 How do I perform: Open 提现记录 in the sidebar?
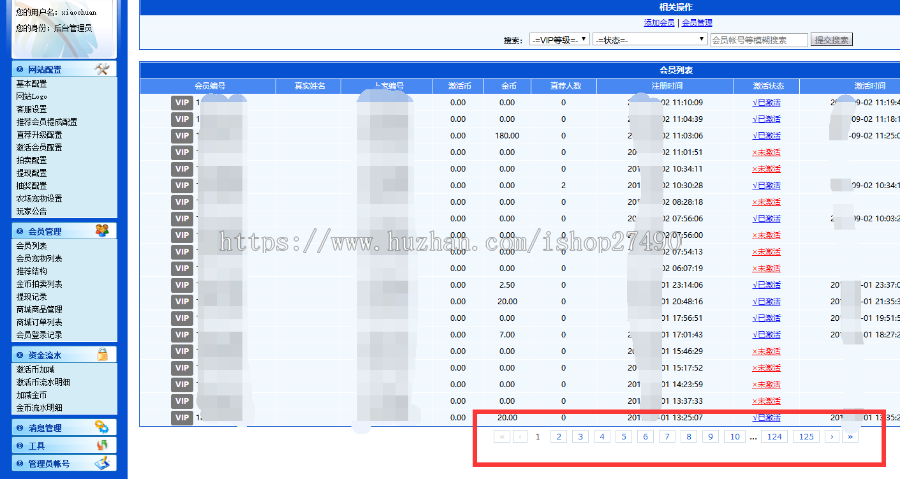point(32,297)
